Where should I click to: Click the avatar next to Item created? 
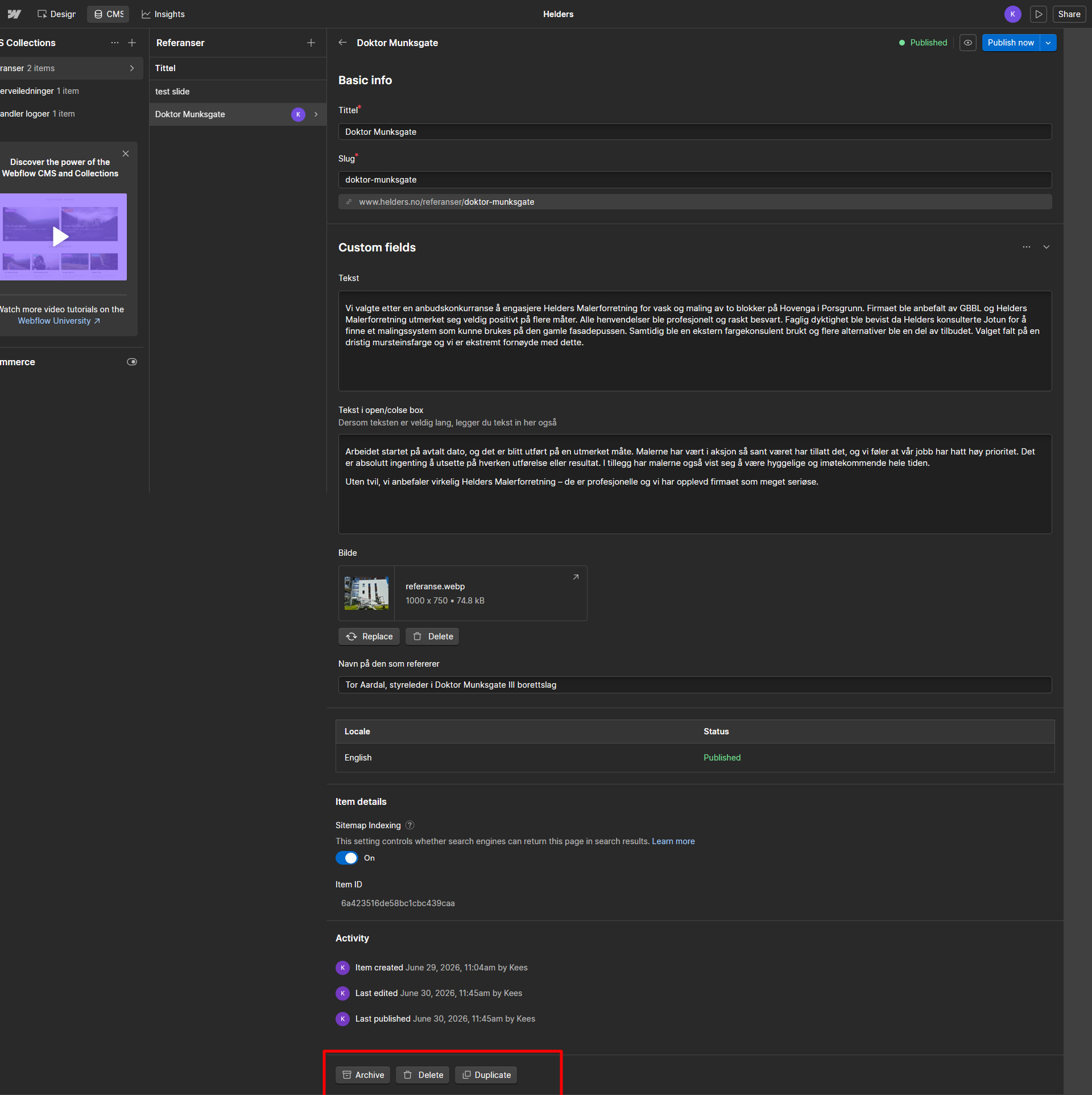pyautogui.click(x=342, y=968)
